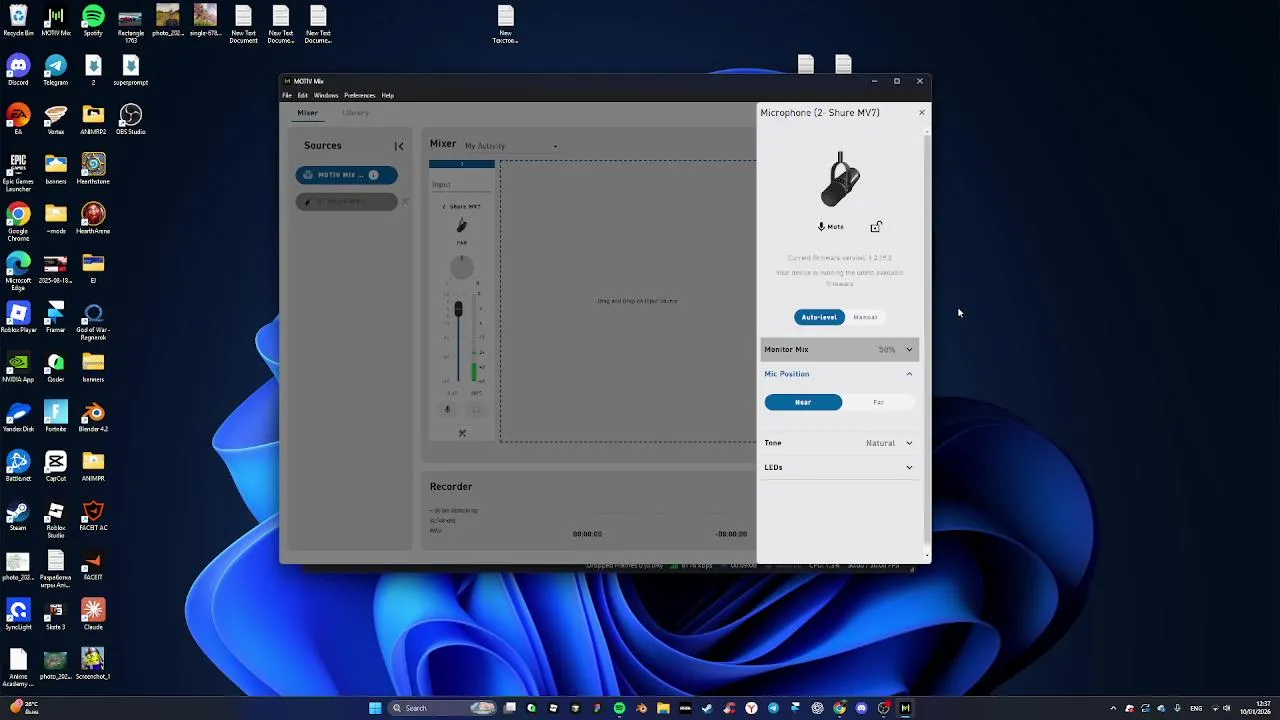Switch to Auto-level mode

pos(819,317)
